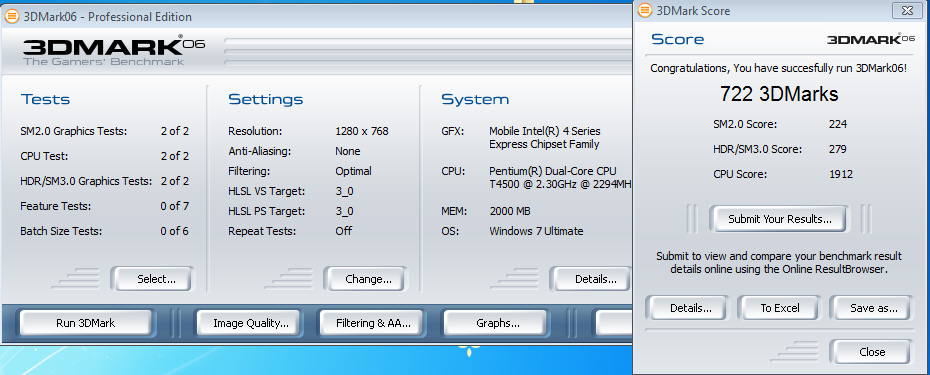Click the HLSL VS Target value

[345, 191]
